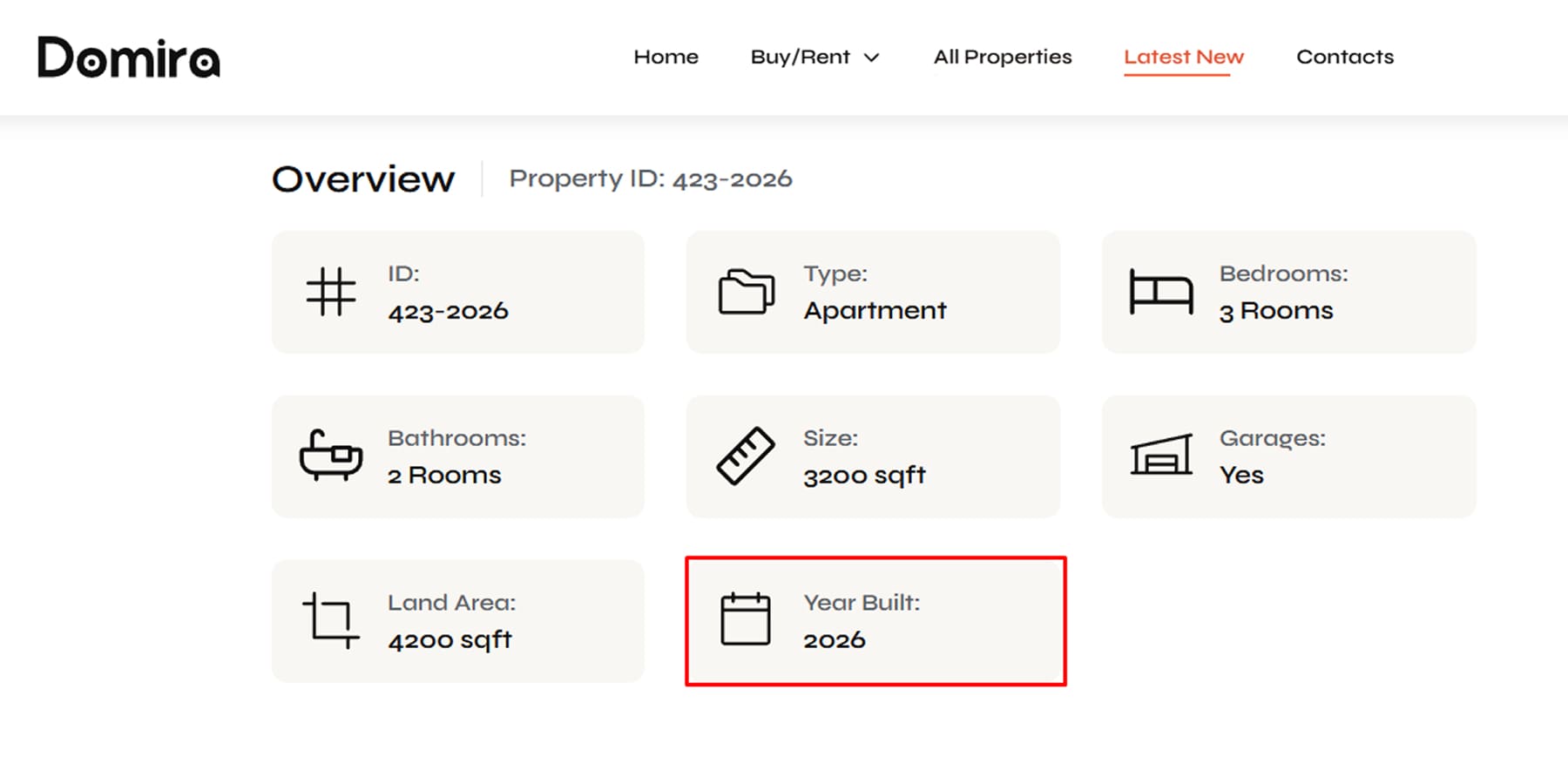Click the Domira logo
Screen dimensions: 1568x770
point(129,57)
